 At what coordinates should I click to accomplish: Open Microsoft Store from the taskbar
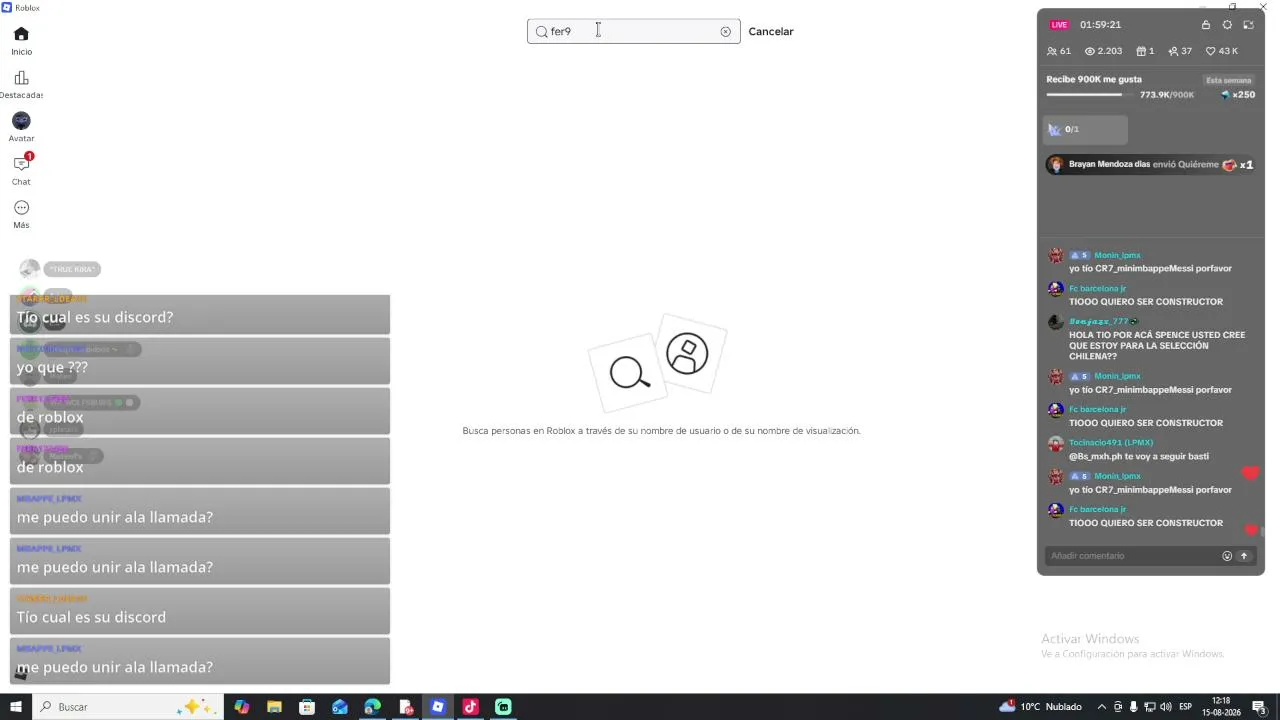click(x=307, y=707)
